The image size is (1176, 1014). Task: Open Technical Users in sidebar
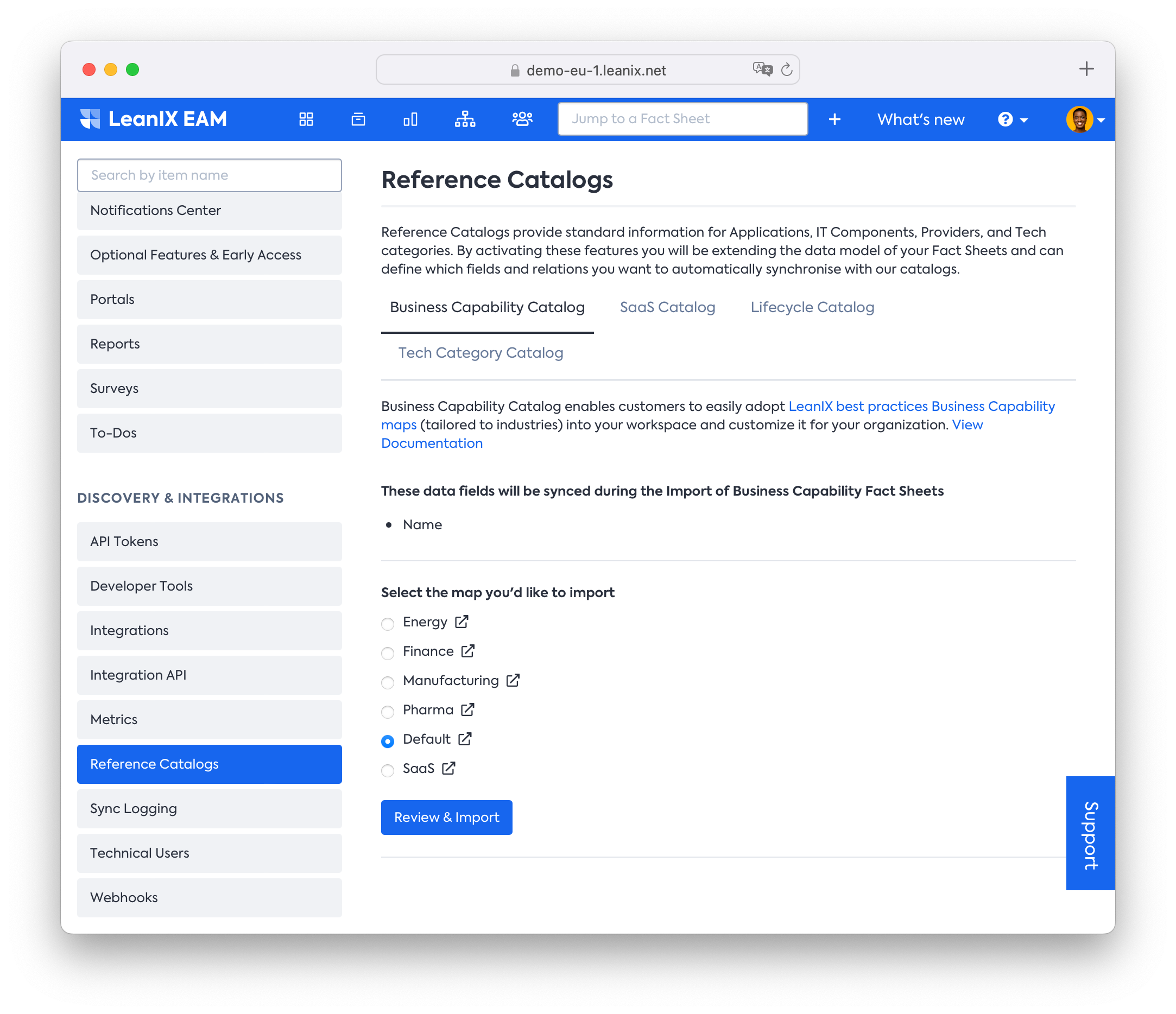click(x=210, y=853)
